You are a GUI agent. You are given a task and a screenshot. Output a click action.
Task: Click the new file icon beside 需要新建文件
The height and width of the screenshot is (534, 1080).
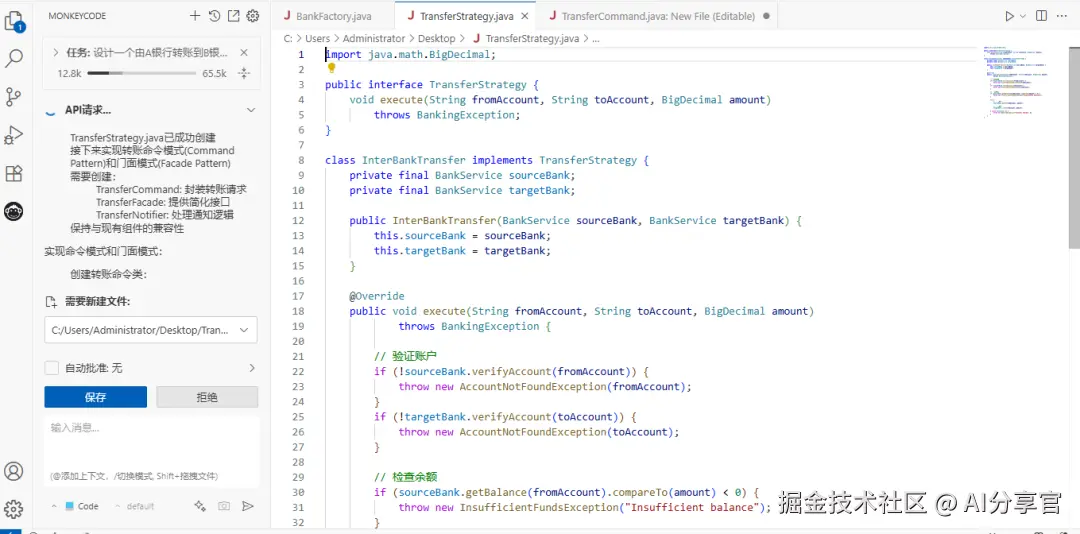(x=50, y=302)
